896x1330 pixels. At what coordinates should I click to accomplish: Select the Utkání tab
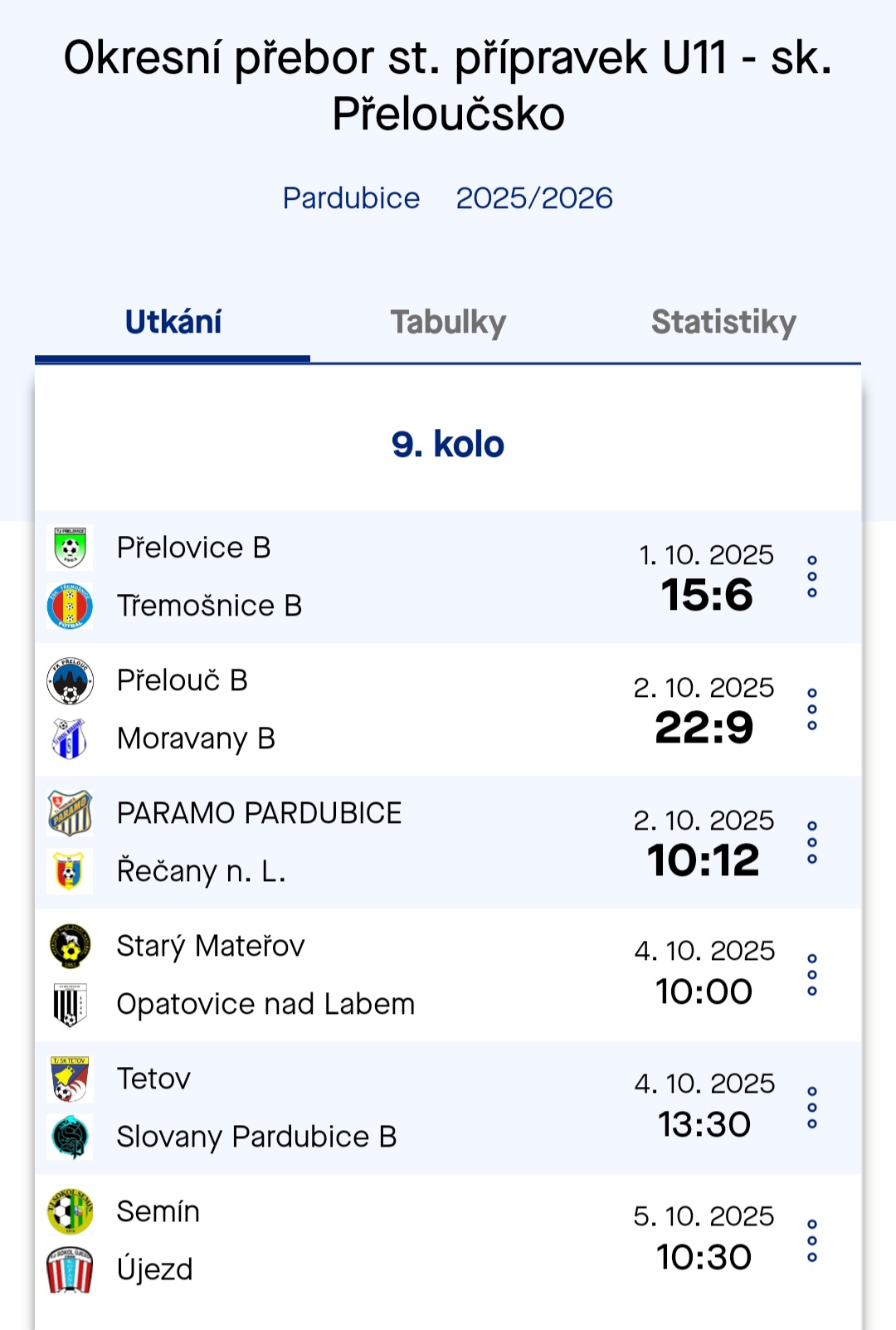click(x=173, y=322)
